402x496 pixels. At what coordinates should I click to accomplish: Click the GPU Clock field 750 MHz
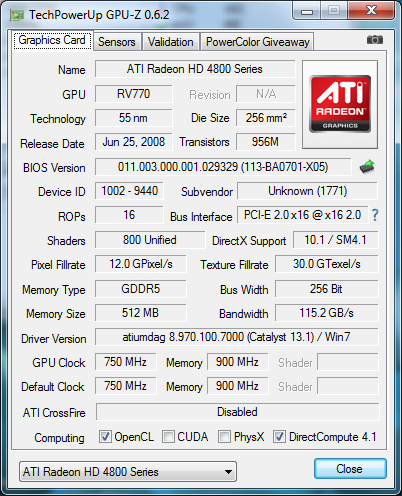tap(126, 362)
